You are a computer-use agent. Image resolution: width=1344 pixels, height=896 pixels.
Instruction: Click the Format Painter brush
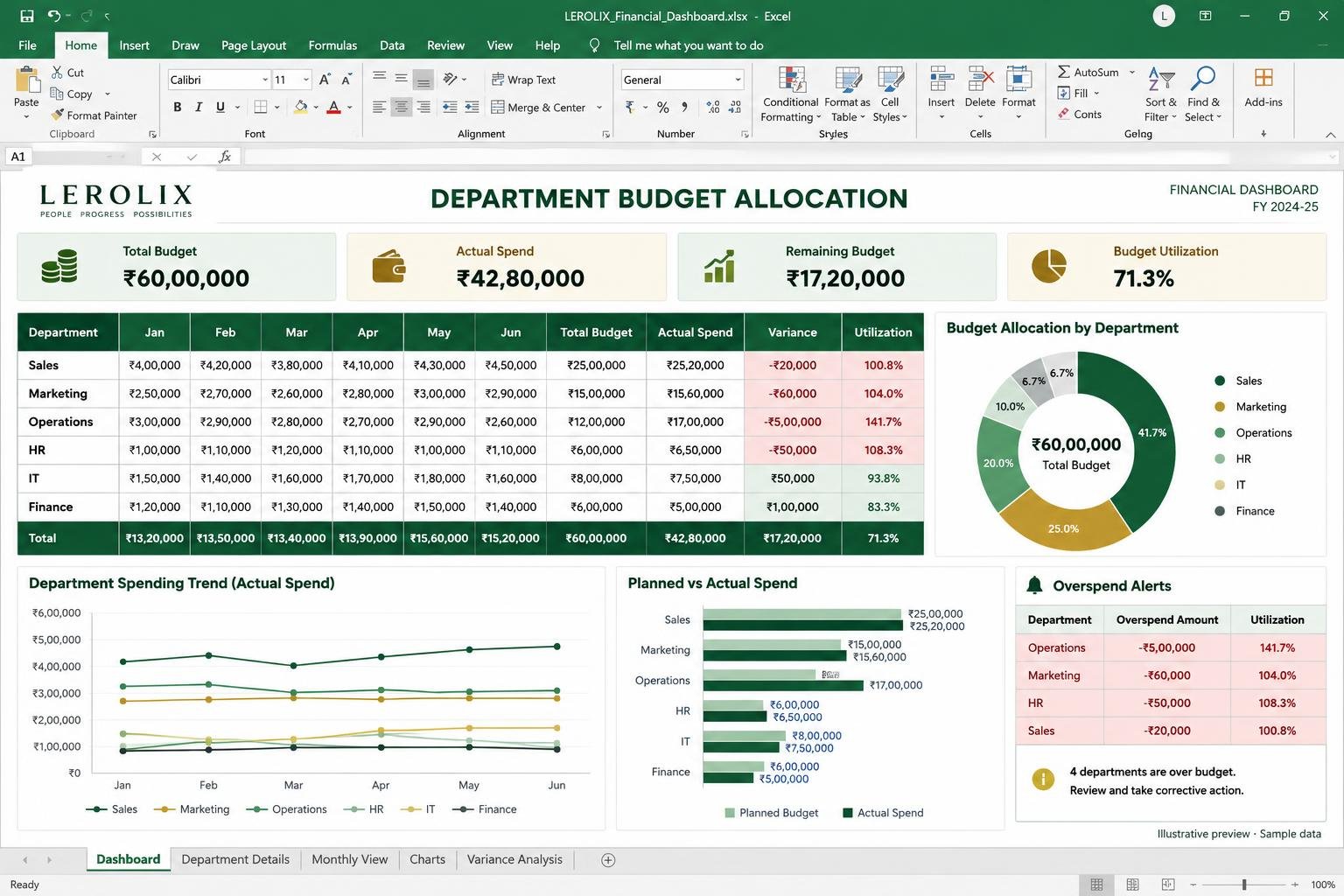[x=58, y=115]
